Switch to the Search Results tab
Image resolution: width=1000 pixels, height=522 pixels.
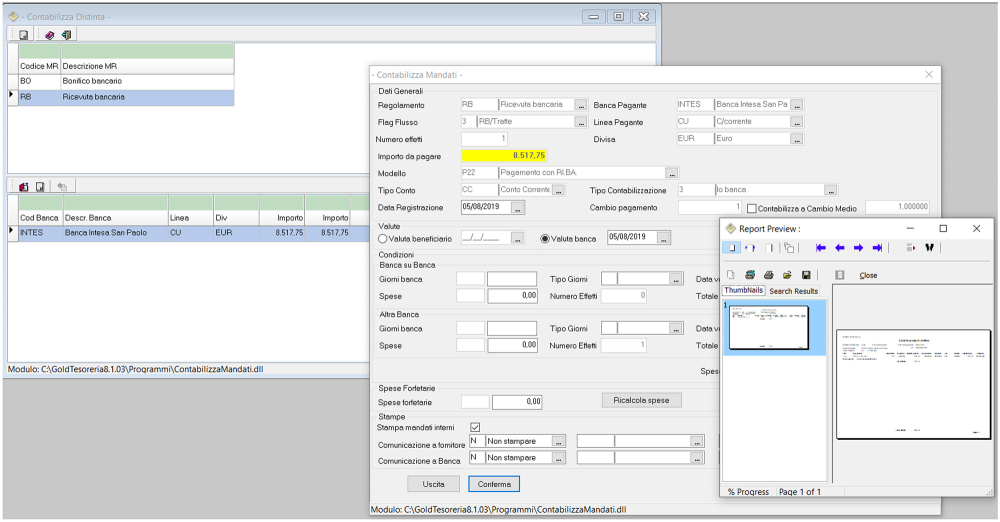(x=793, y=291)
